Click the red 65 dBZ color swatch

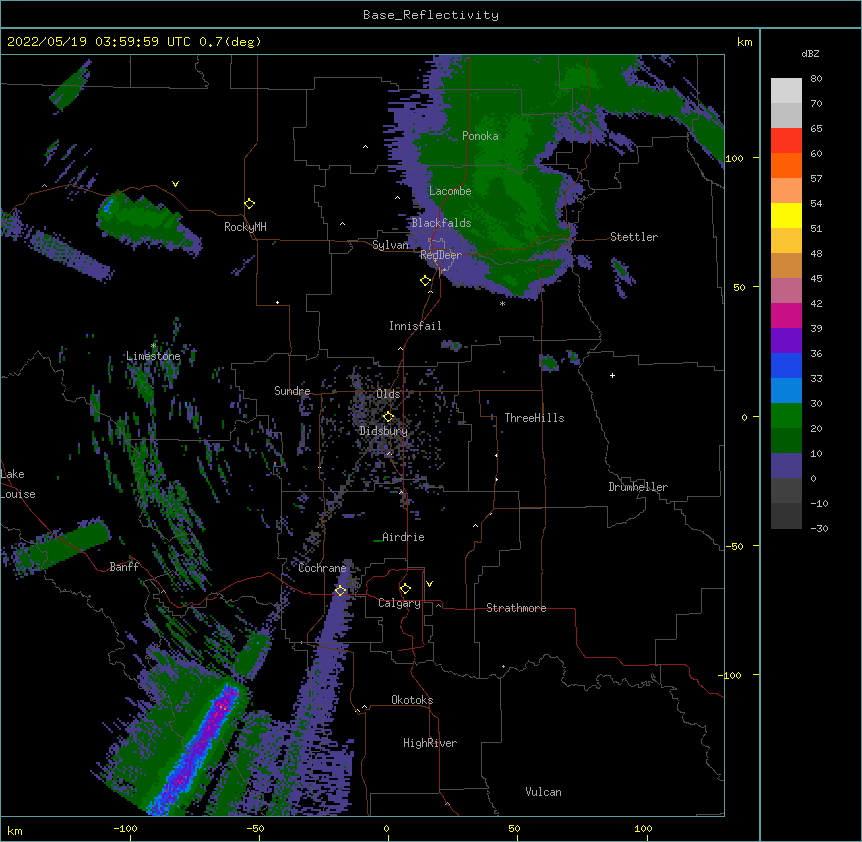786,140
